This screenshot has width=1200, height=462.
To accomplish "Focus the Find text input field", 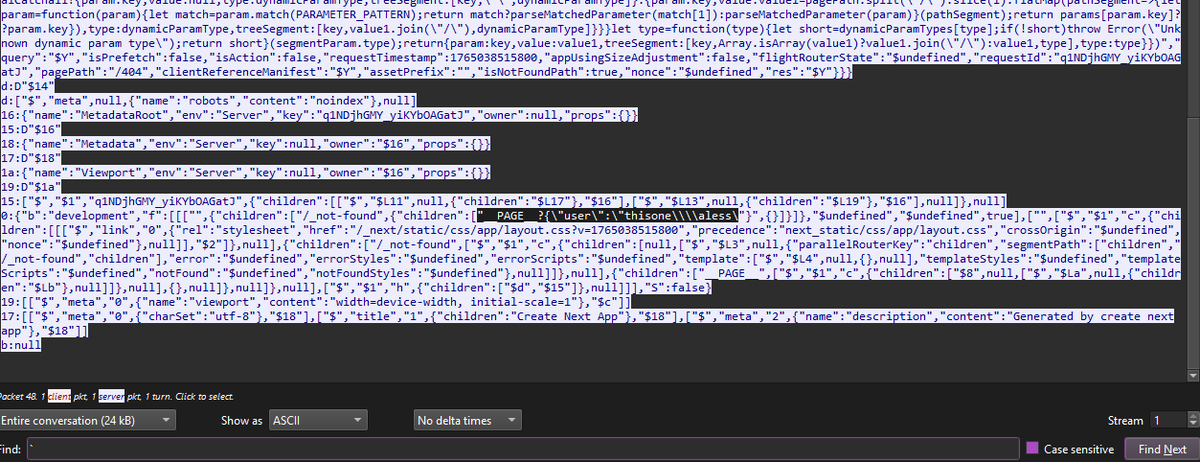I will tap(521, 449).
